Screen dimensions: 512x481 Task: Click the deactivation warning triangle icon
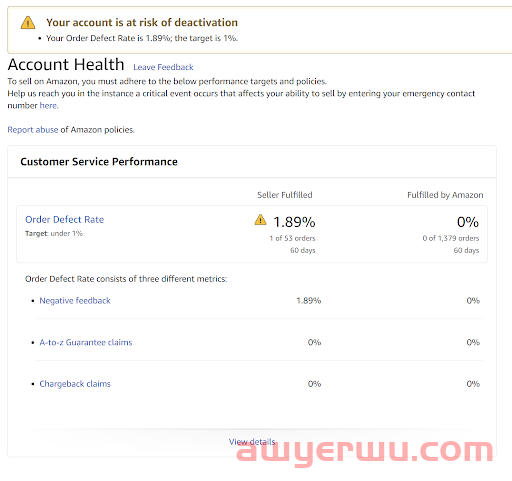coord(28,23)
